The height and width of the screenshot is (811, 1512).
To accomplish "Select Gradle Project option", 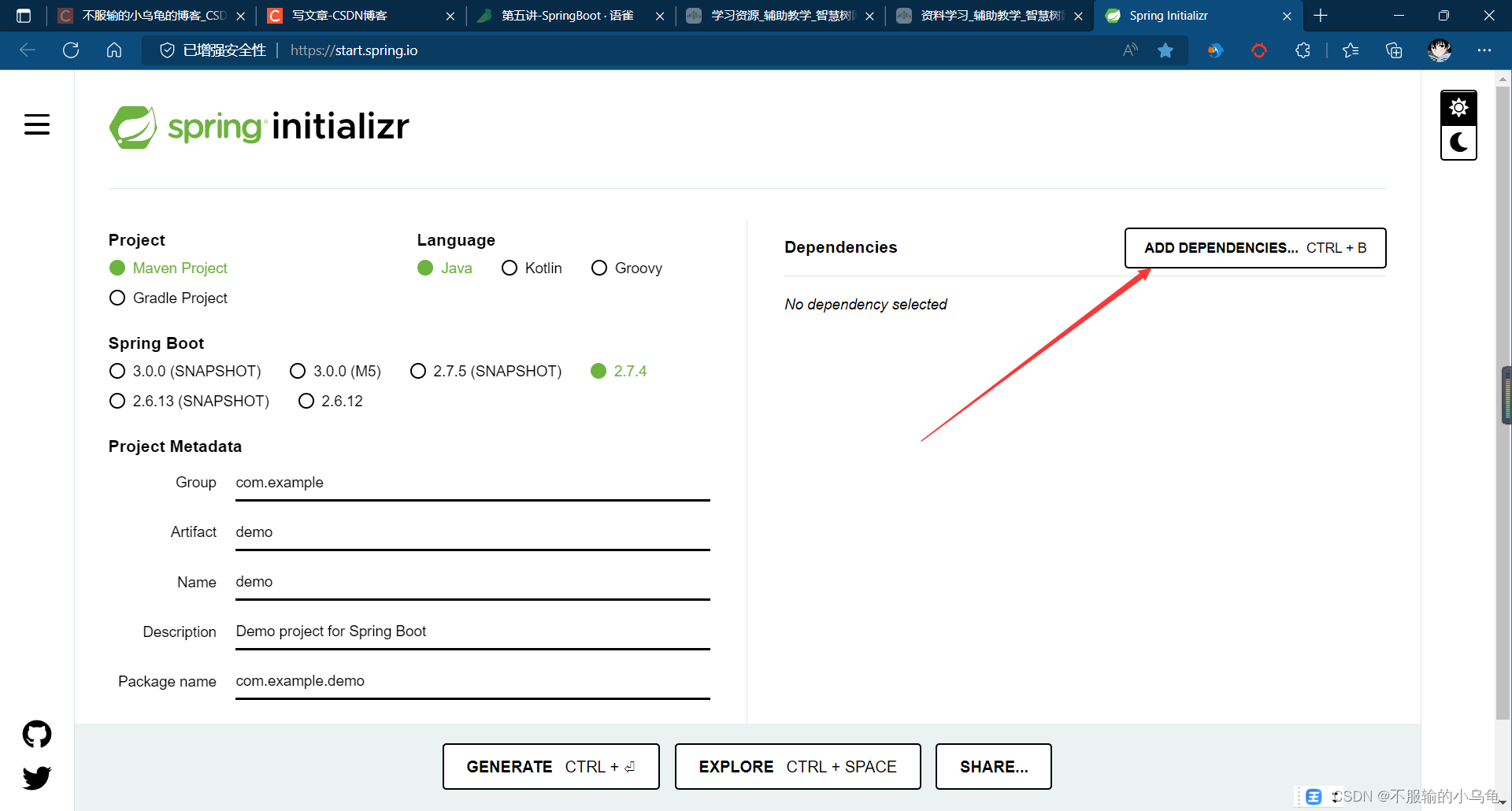I will click(169, 298).
